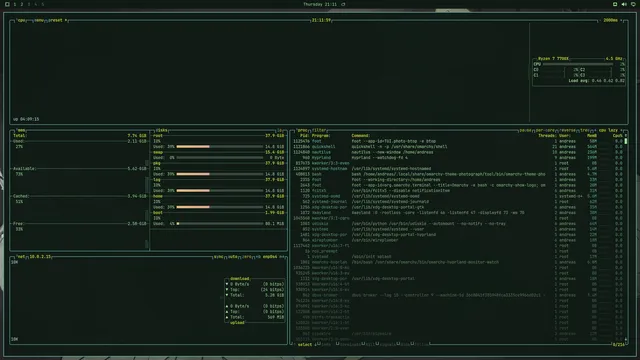Click the 2000ms update interval control
The height and width of the screenshot is (360, 640).
610,20
